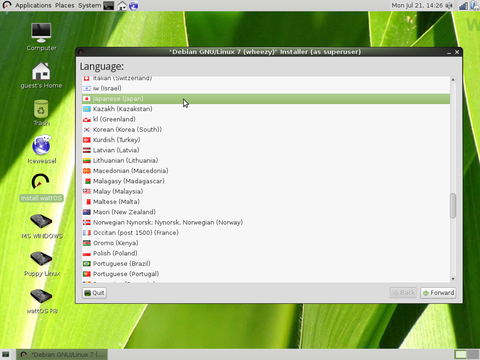Click the language list scrollbar thumb
The height and width of the screenshot is (360, 480).
(453, 206)
